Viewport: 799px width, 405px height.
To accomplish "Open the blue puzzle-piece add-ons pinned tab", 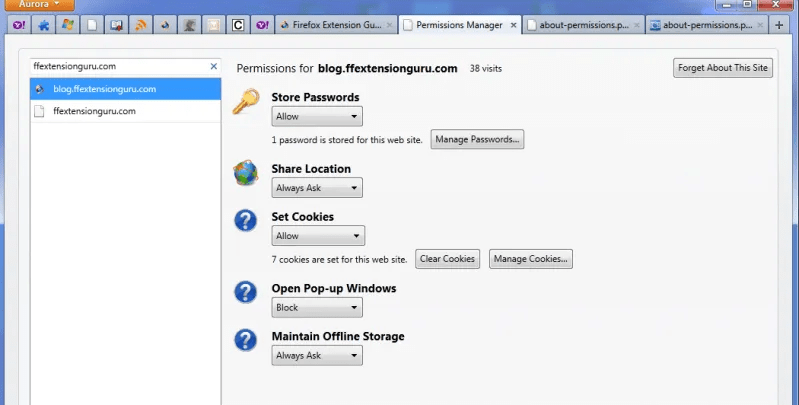I will tap(43, 25).
